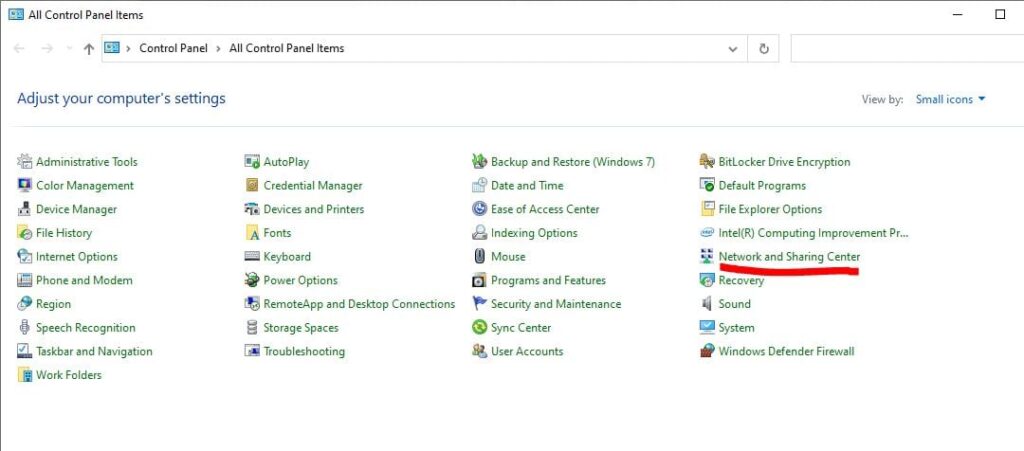Expand the address bar history dropdown arrow
Image resolution: width=1024 pixels, height=451 pixels.
tap(733, 49)
